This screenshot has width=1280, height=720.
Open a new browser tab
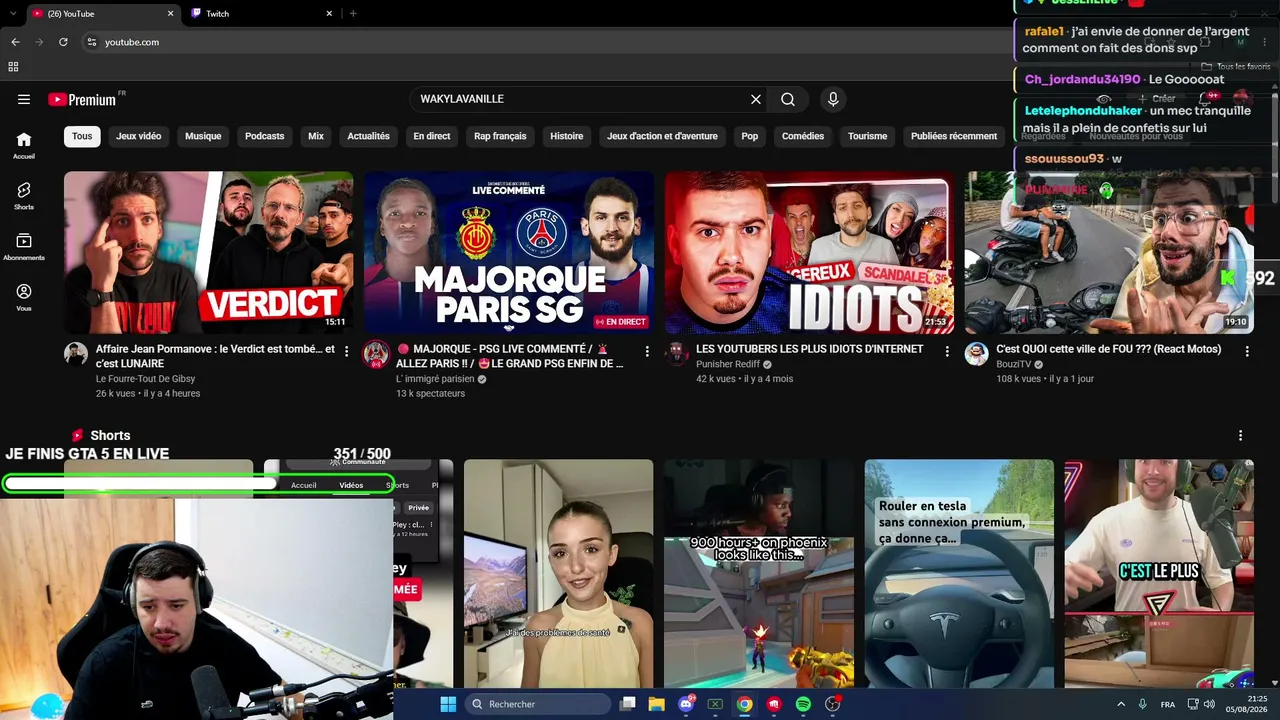tap(353, 13)
